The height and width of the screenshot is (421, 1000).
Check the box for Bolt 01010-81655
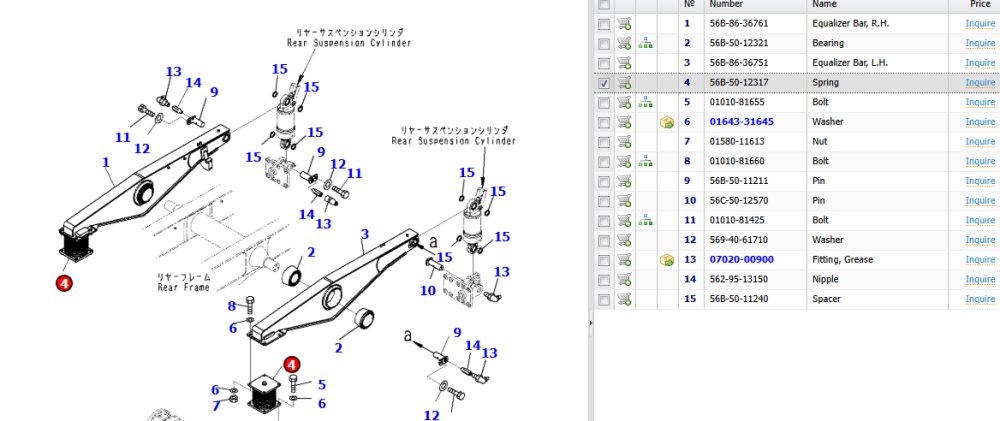604,104
